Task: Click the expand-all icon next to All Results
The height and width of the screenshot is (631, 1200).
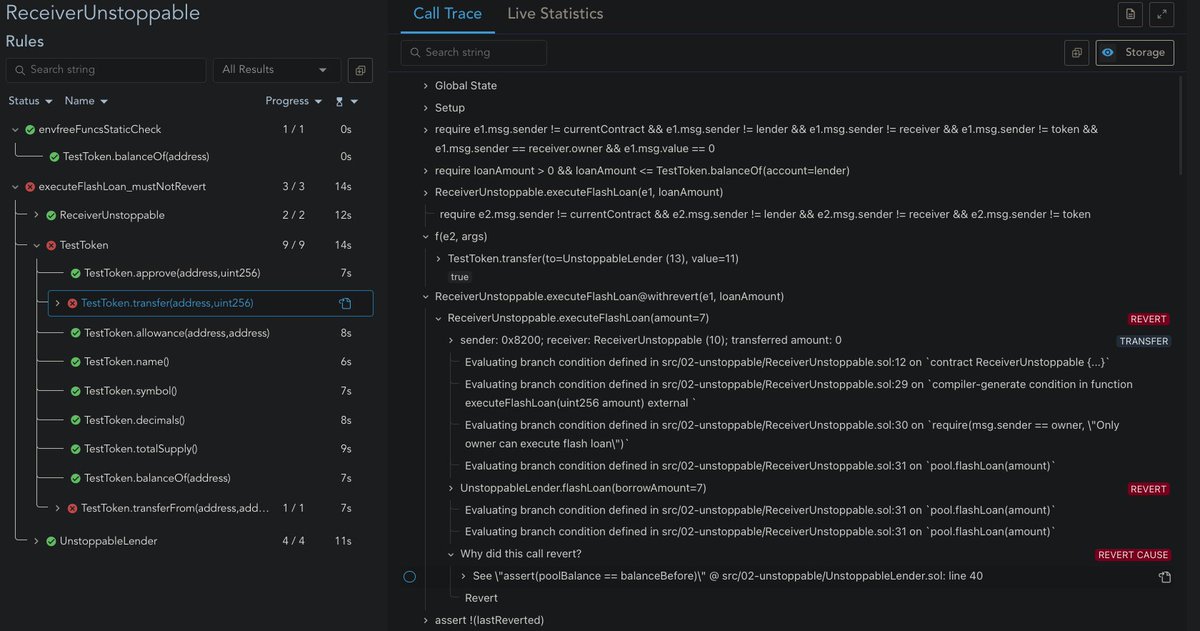Action: tap(360, 70)
